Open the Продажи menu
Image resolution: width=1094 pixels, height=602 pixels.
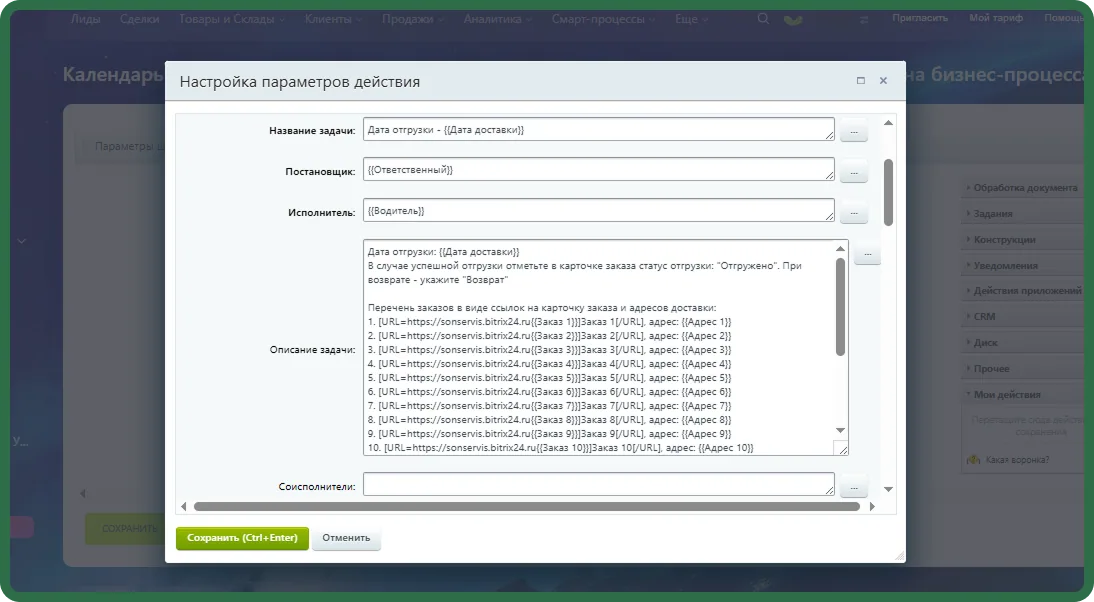412,19
